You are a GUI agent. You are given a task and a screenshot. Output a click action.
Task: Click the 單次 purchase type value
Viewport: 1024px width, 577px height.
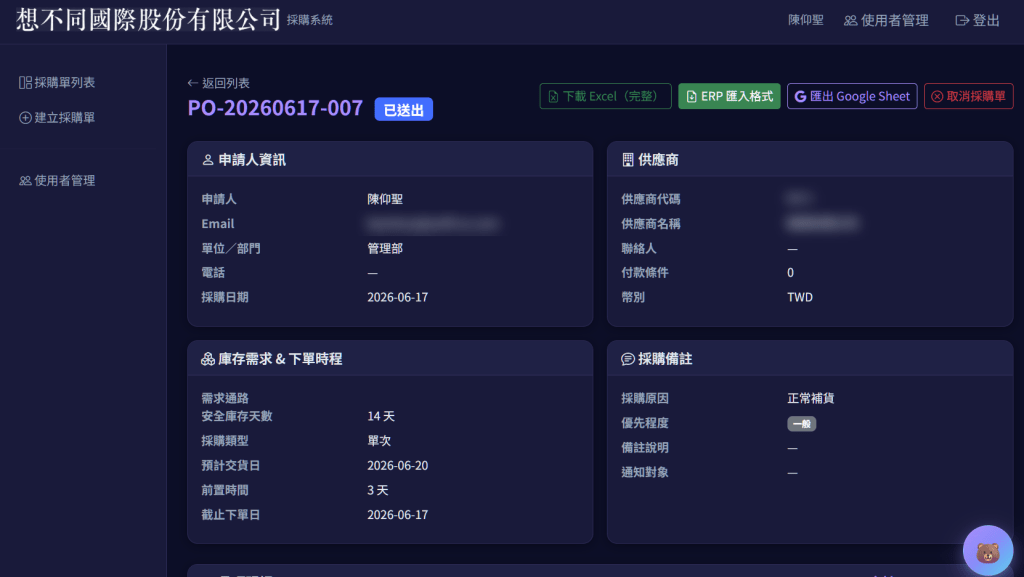(x=379, y=441)
